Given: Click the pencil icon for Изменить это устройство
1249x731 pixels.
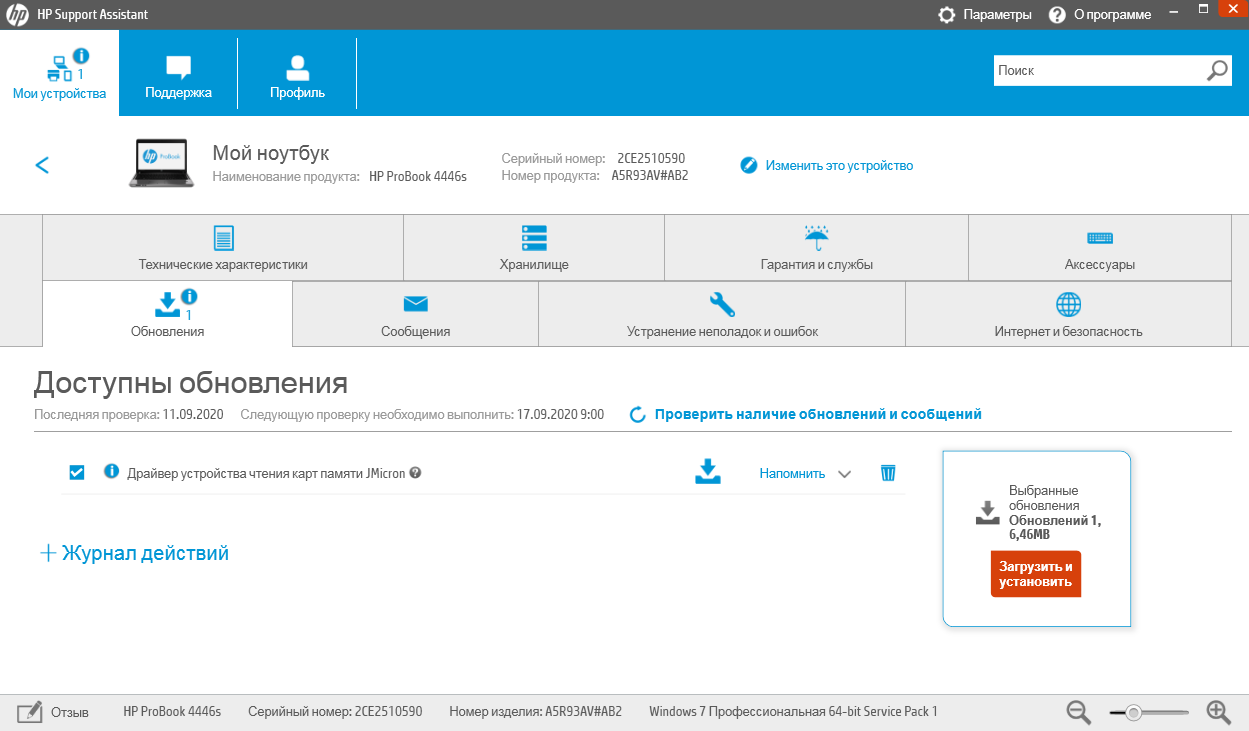Looking at the screenshot, I should (x=749, y=165).
